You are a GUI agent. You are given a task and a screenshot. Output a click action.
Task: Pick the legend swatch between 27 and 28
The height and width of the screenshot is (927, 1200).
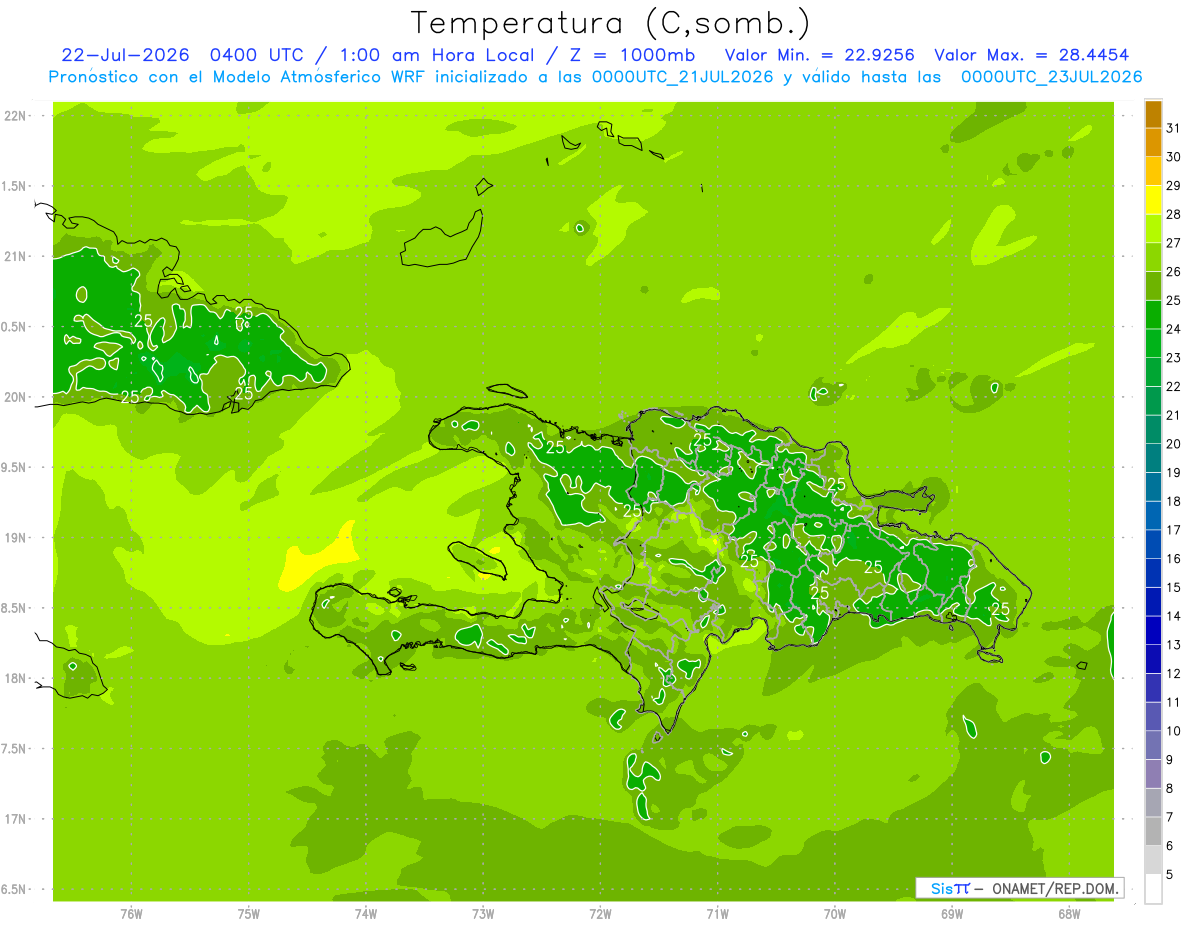1153,229
